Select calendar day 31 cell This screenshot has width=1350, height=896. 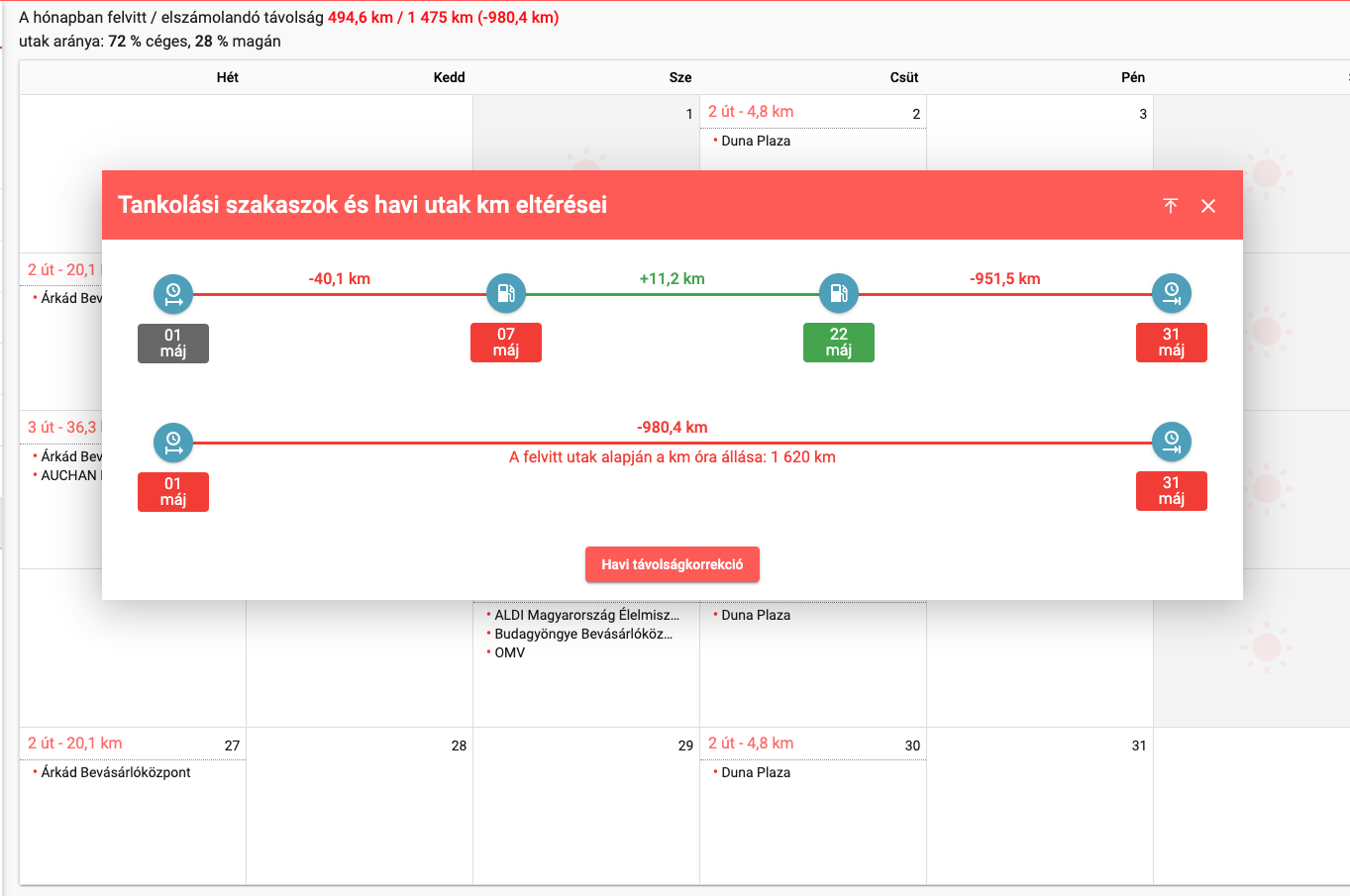click(x=1040, y=806)
